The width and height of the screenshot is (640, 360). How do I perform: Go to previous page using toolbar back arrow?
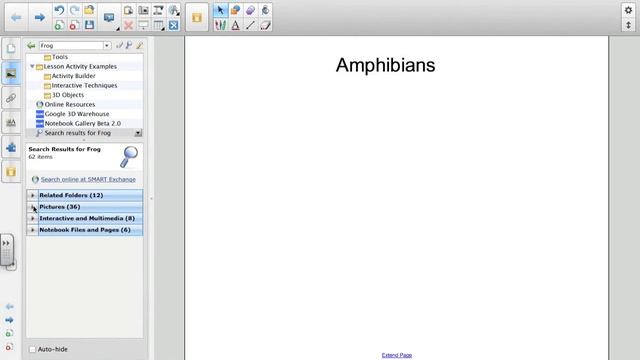point(16,18)
